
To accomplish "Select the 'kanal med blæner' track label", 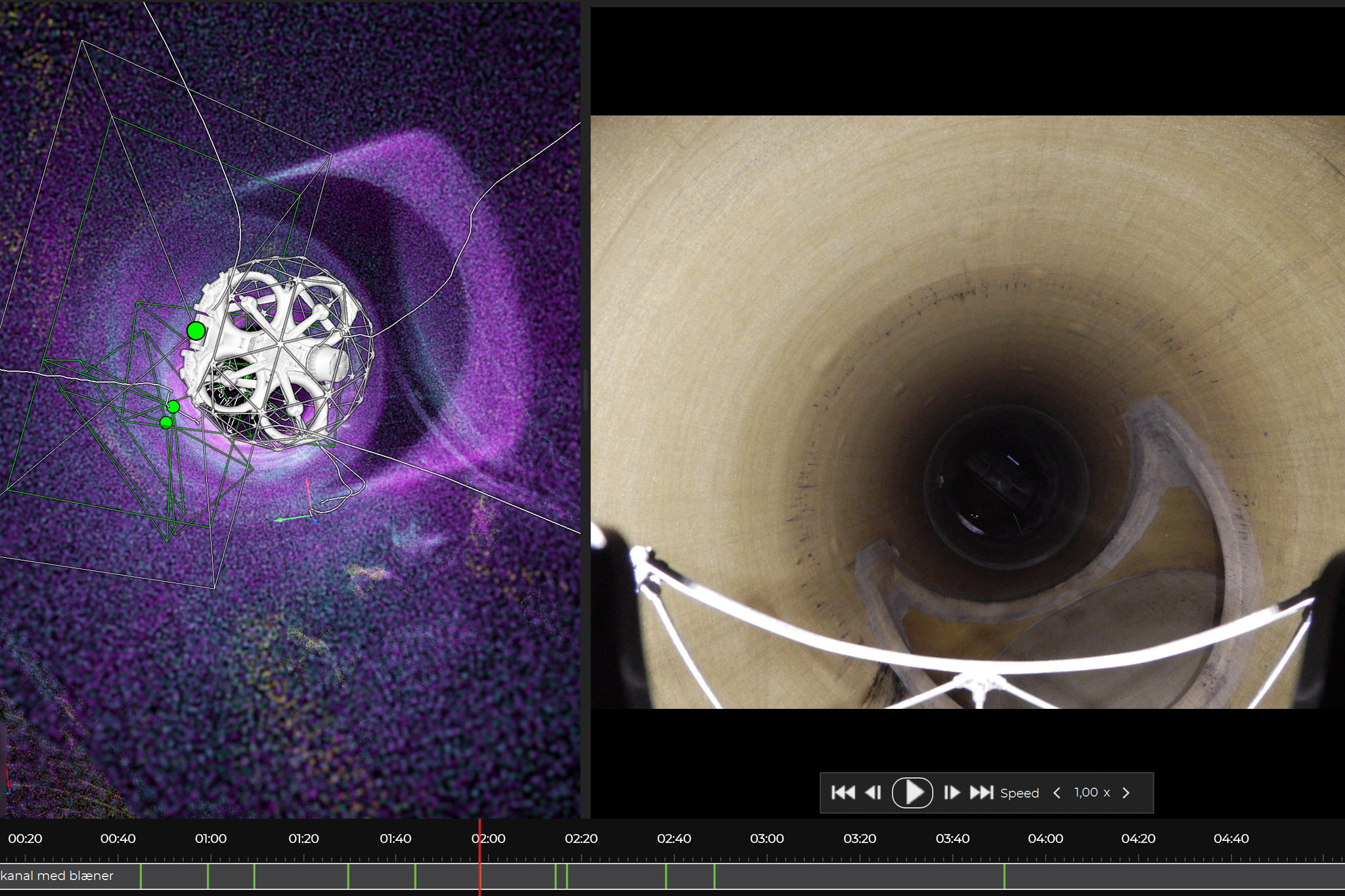I will 58,876.
